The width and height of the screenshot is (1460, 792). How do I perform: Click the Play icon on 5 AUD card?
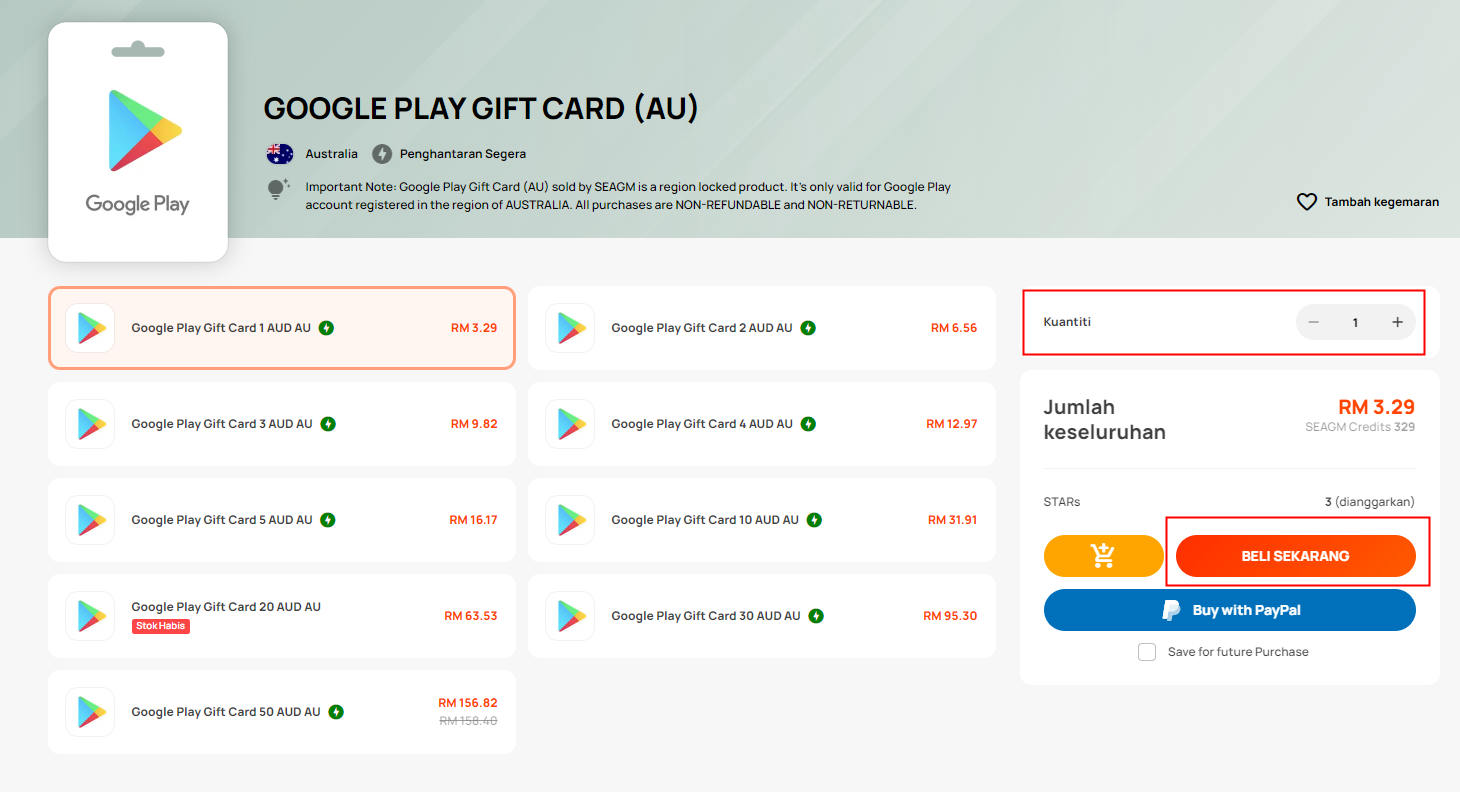(90, 520)
